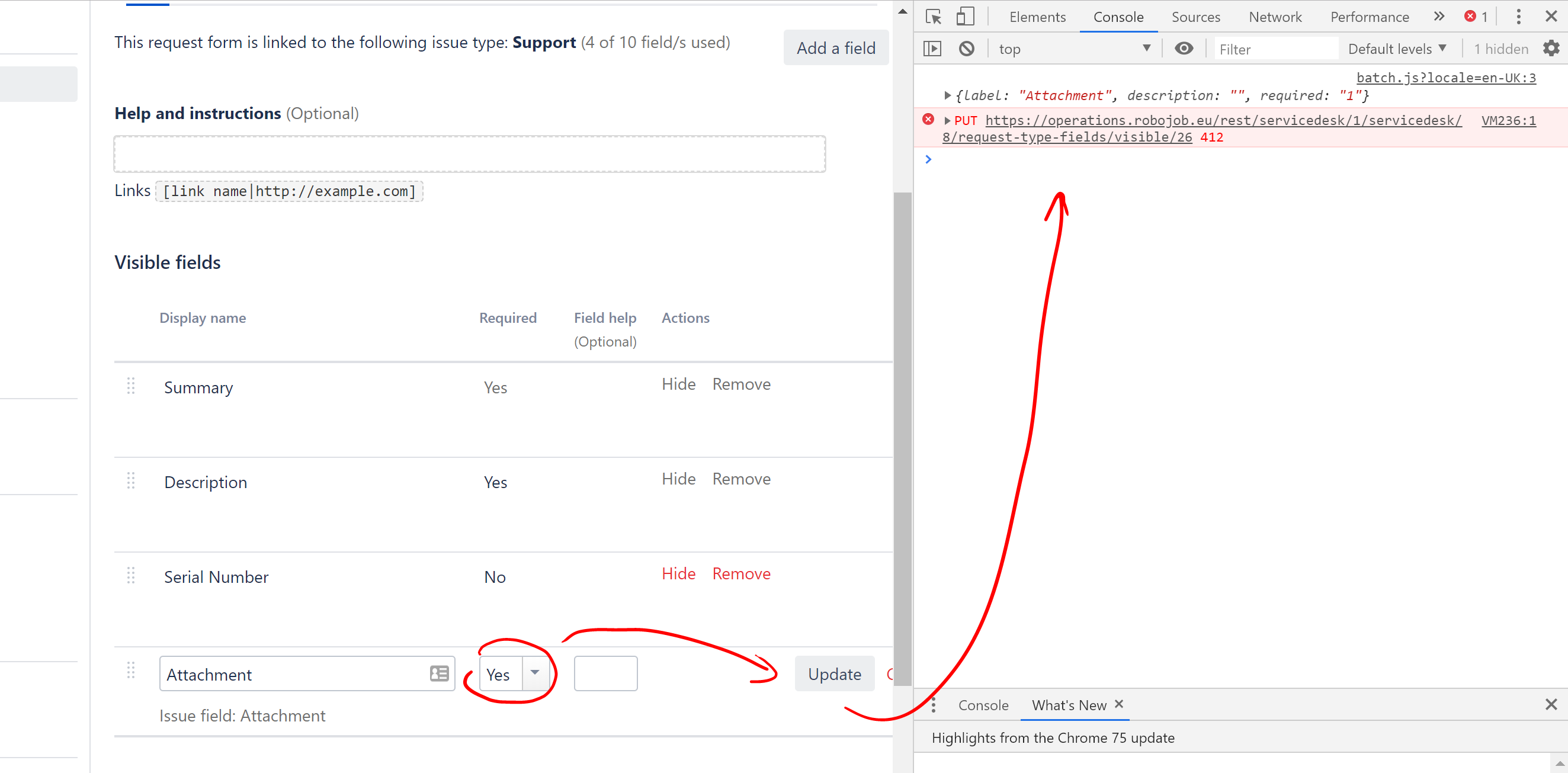Expand the logged Attachment object
This screenshot has width=1568, height=773.
coord(947,95)
